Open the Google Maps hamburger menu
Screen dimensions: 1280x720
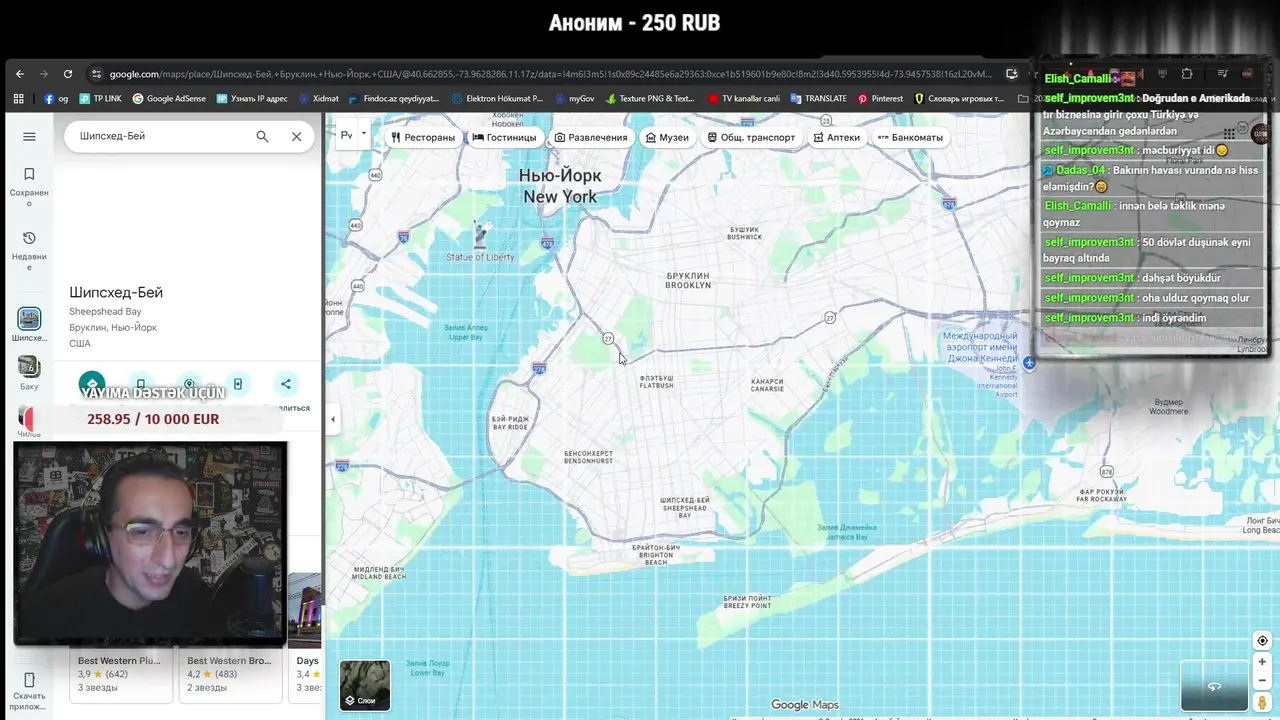(29, 137)
